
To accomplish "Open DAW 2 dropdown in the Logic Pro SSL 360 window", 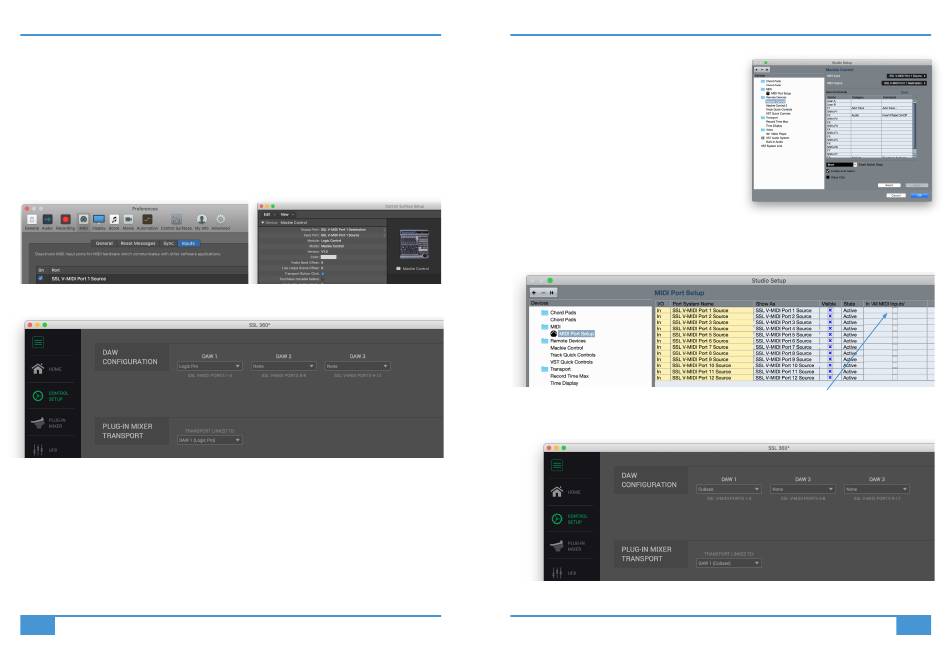I will pos(284,366).
